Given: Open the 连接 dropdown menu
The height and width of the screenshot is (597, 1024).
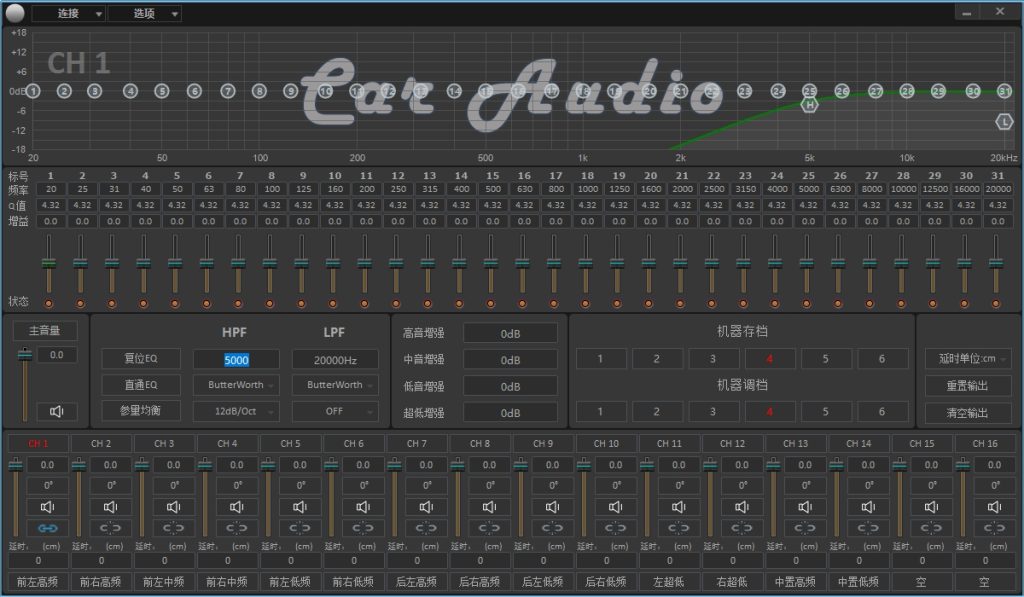Looking at the screenshot, I should coord(69,13).
